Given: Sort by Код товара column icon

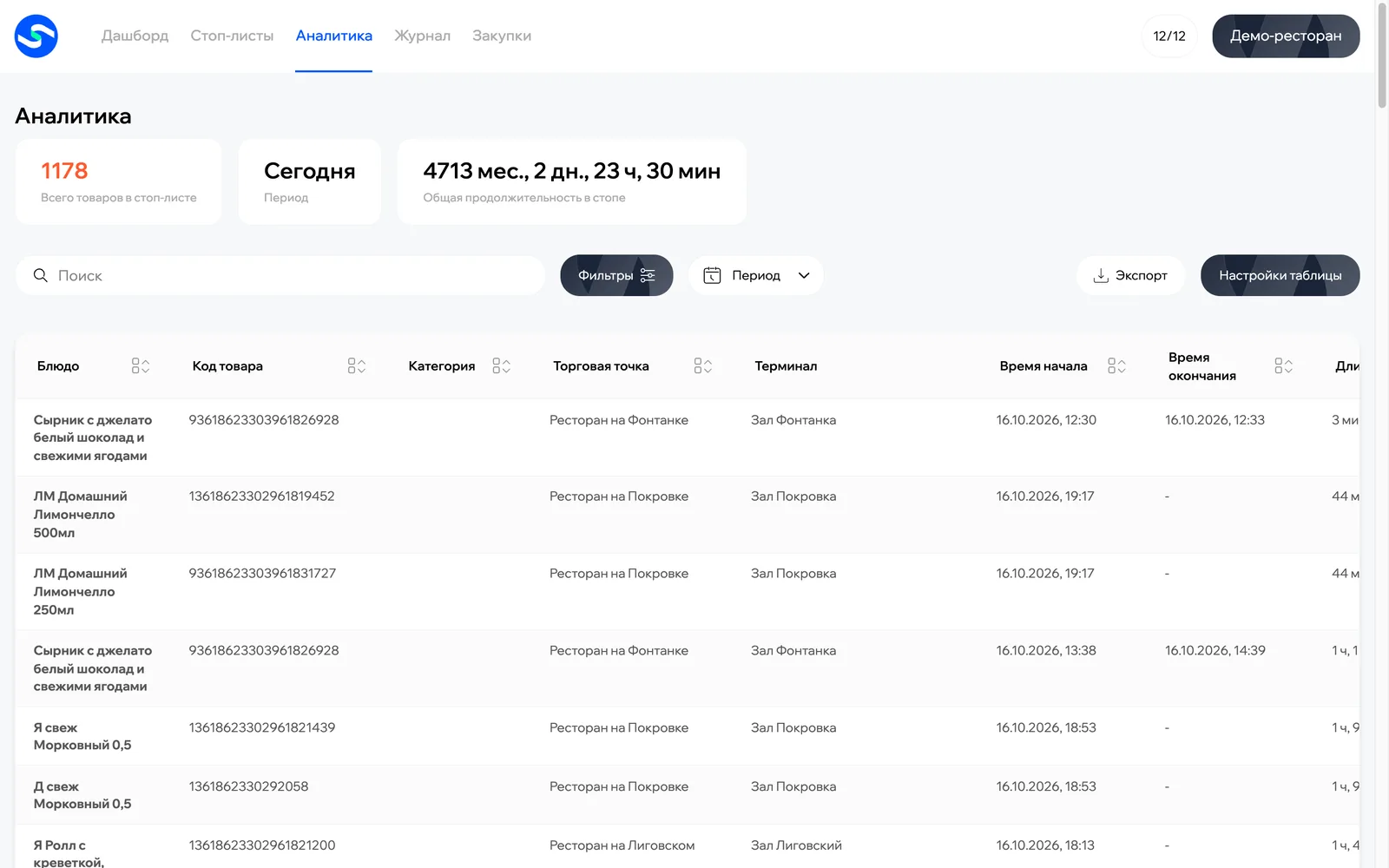Looking at the screenshot, I should [357, 365].
